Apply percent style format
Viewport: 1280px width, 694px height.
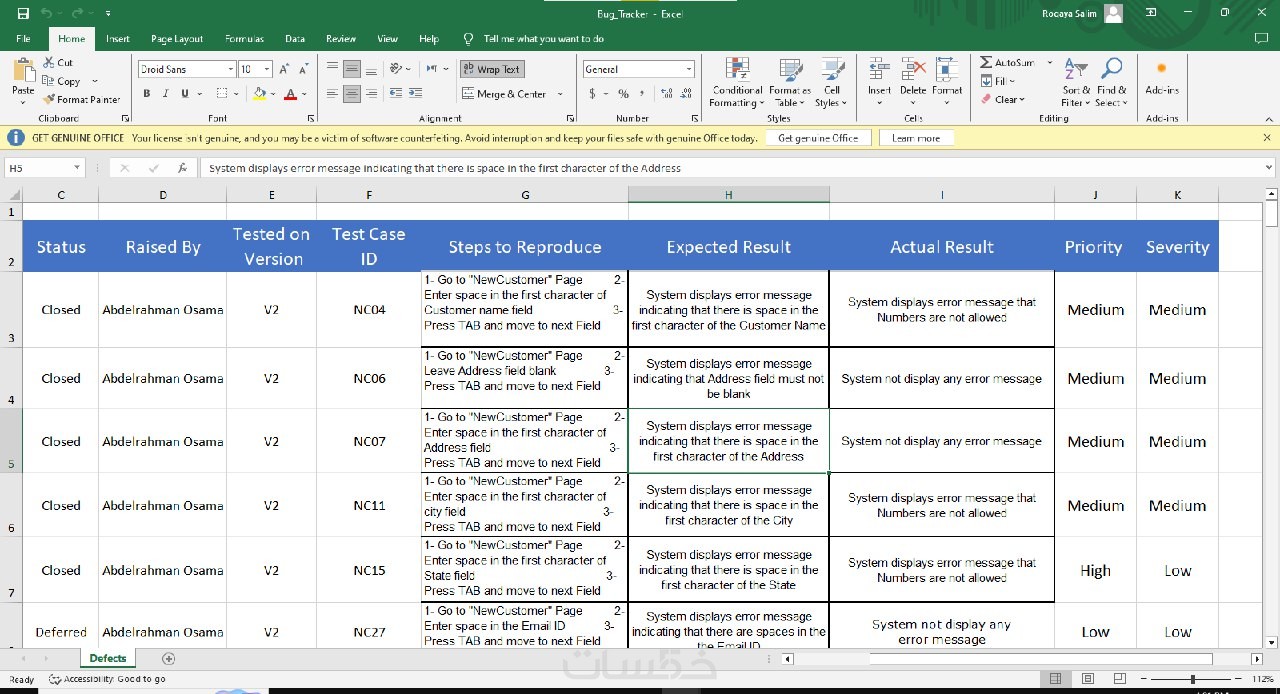[623, 94]
